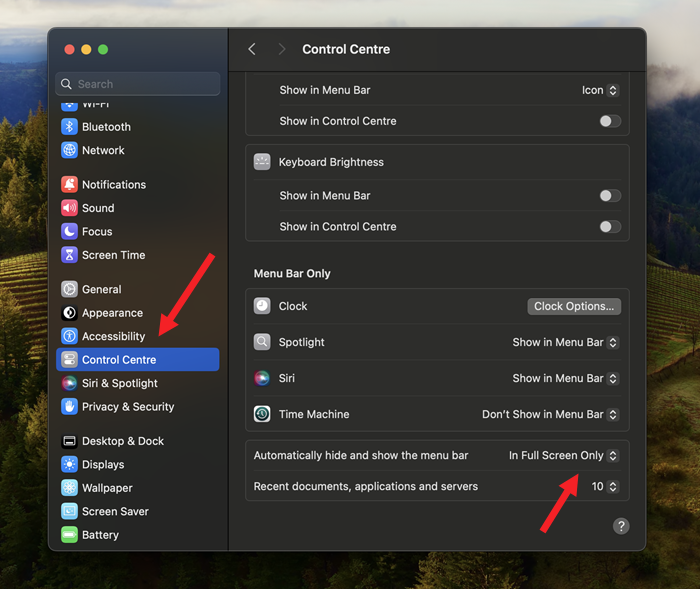This screenshot has height=589, width=700.
Task: Click the Wallpaper flower icon
Action: tap(69, 488)
